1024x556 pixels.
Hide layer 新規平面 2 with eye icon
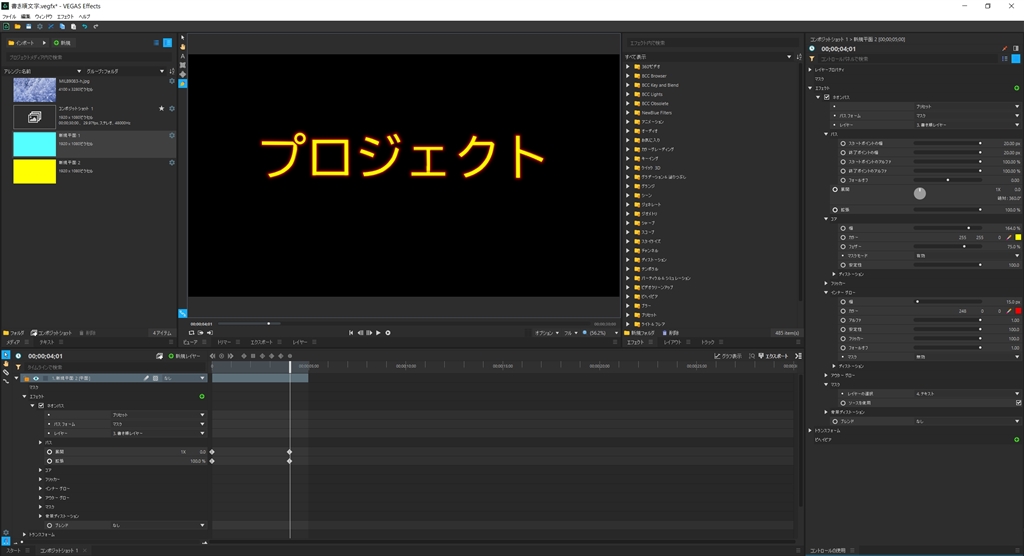pyautogui.click(x=36, y=378)
